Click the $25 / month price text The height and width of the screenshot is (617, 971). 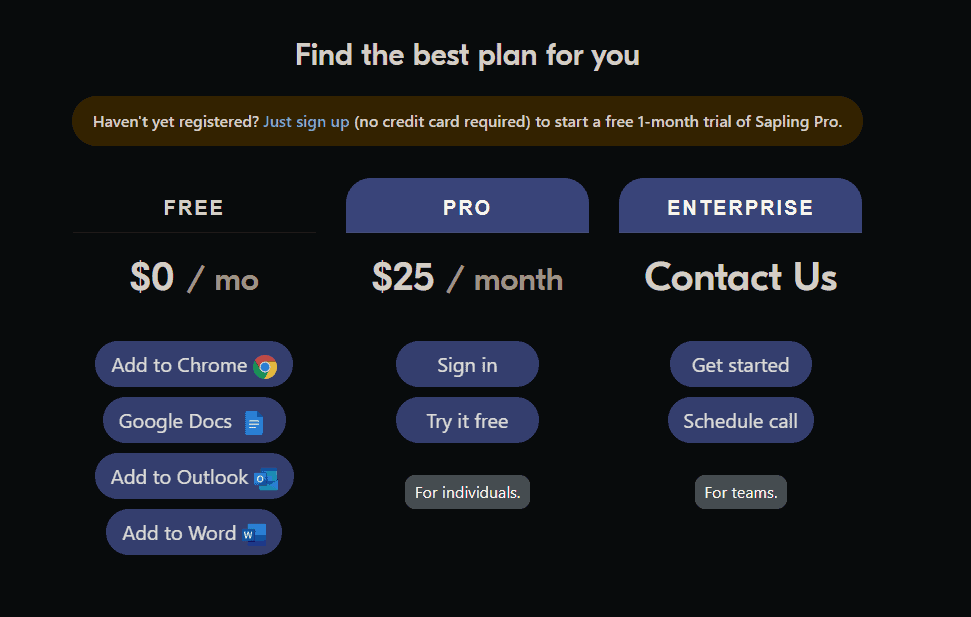tap(468, 278)
